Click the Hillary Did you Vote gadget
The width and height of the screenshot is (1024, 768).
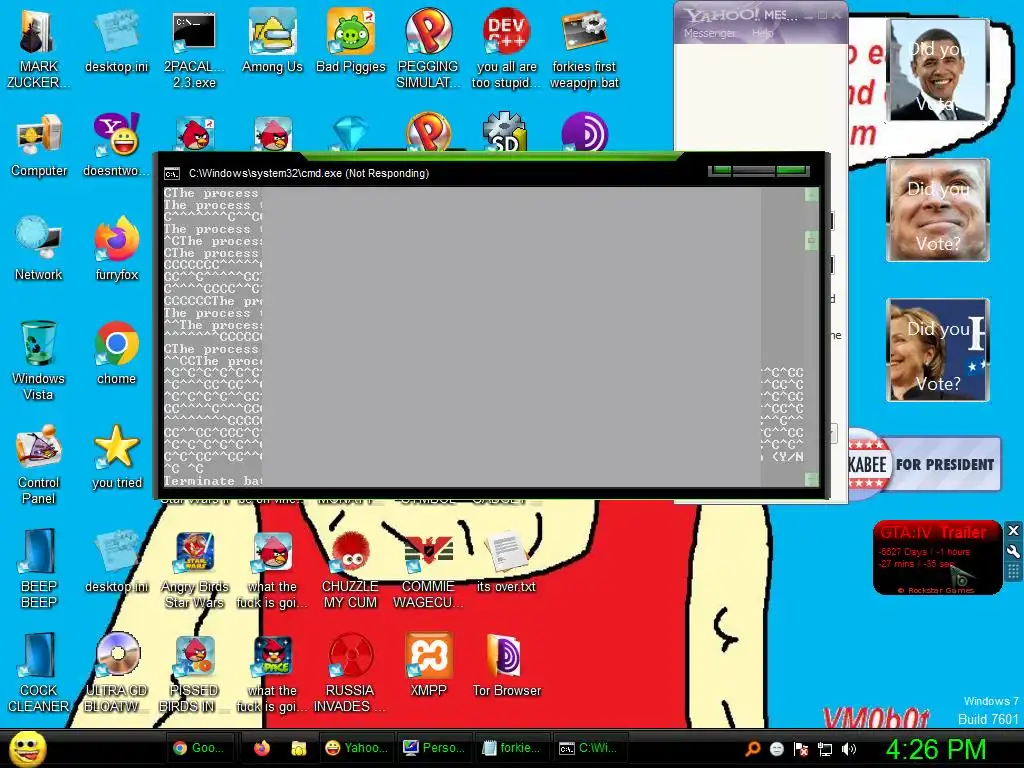937,349
